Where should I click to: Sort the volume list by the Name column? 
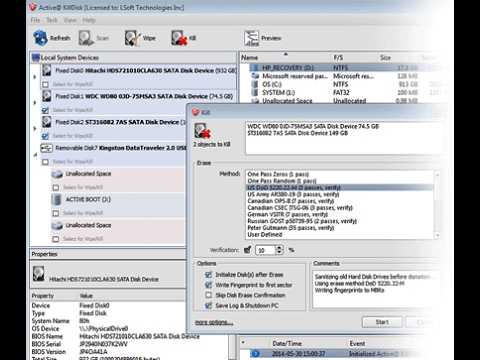pos(286,57)
